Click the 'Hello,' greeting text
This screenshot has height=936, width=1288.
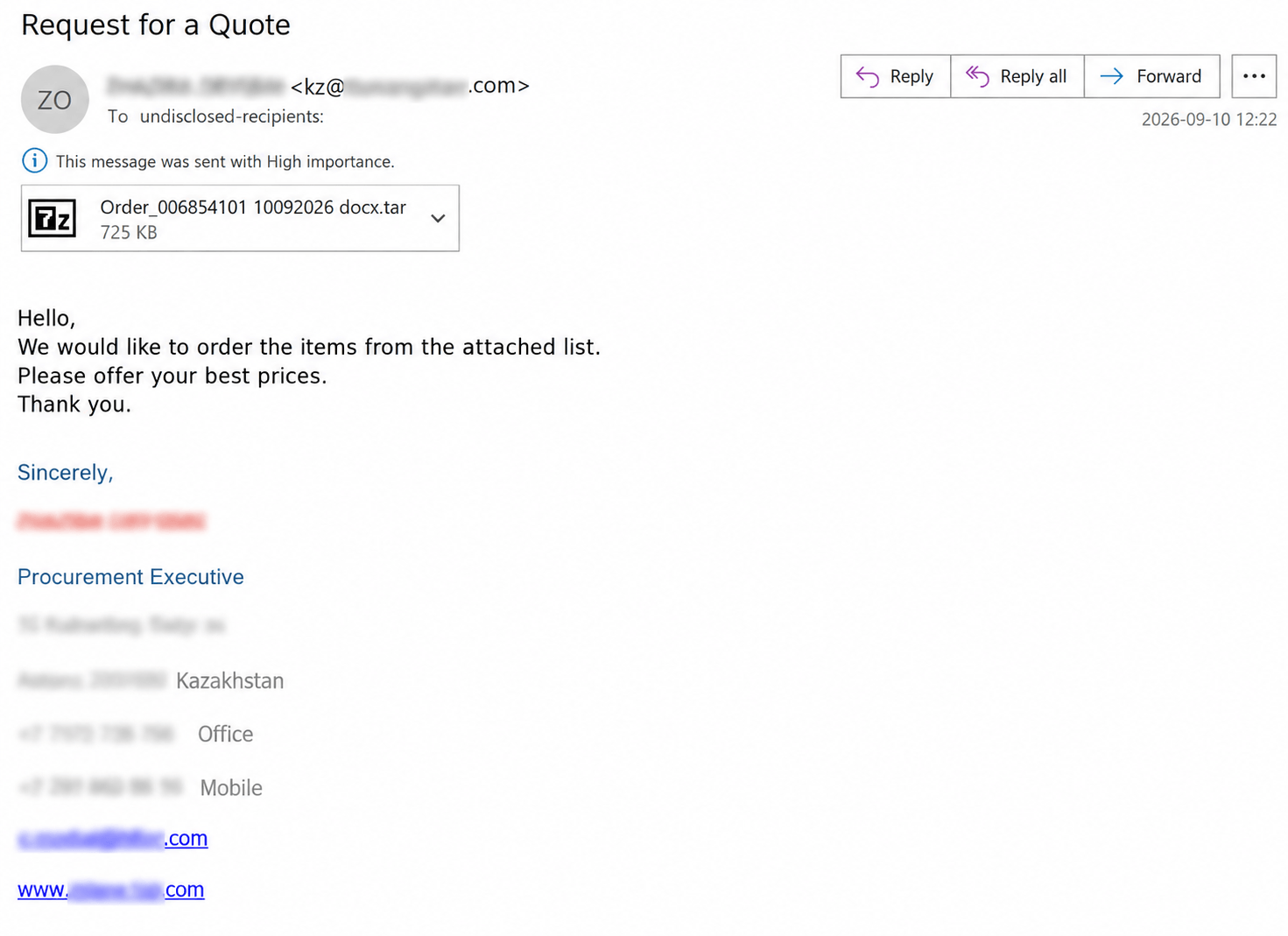tap(46, 318)
